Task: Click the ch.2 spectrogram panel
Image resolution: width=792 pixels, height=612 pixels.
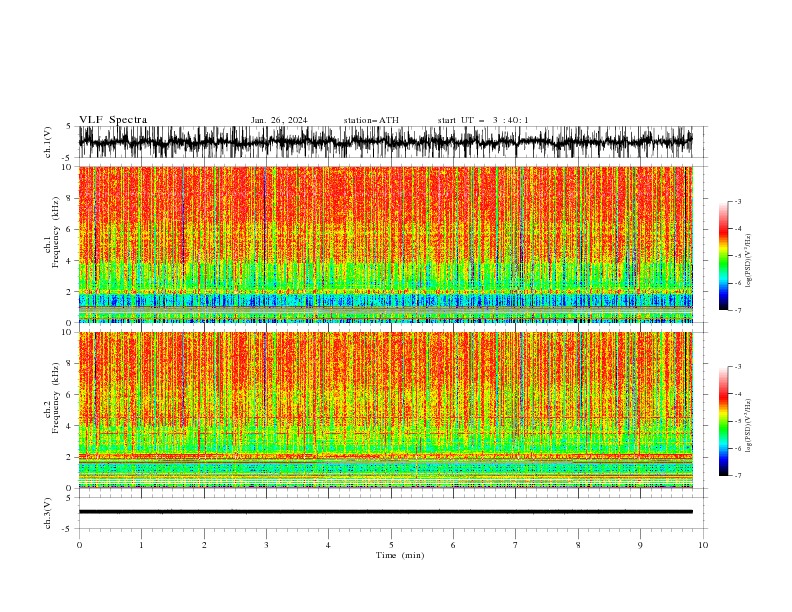Action: (385, 410)
